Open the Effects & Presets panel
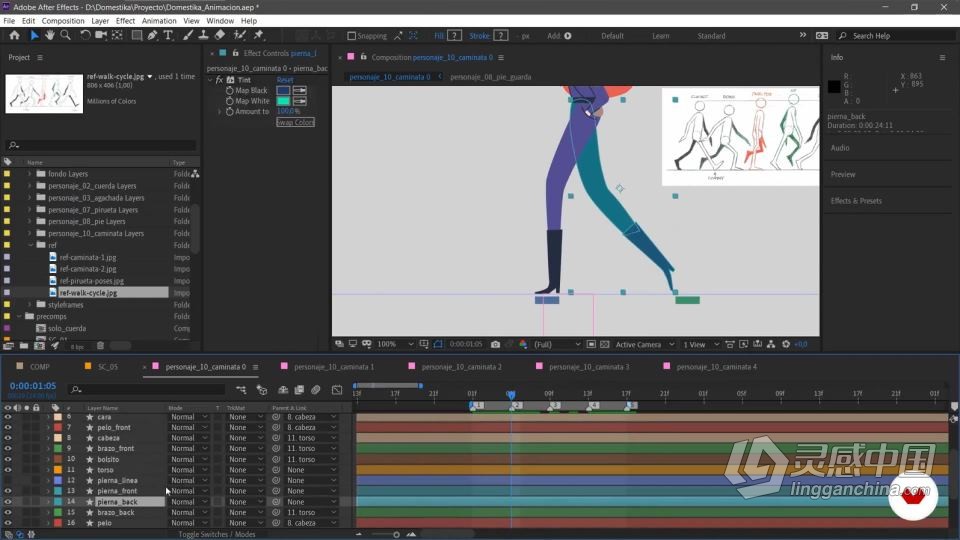Screen dimensions: 960x540 coord(856,201)
